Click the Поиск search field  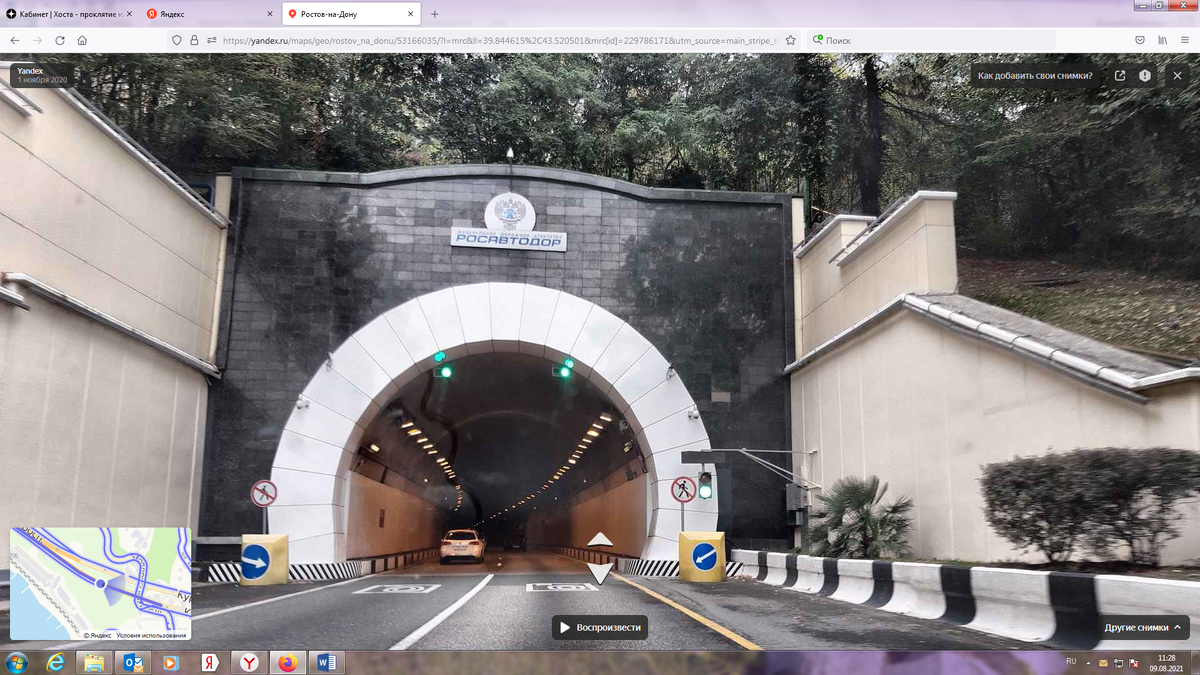(x=930, y=40)
